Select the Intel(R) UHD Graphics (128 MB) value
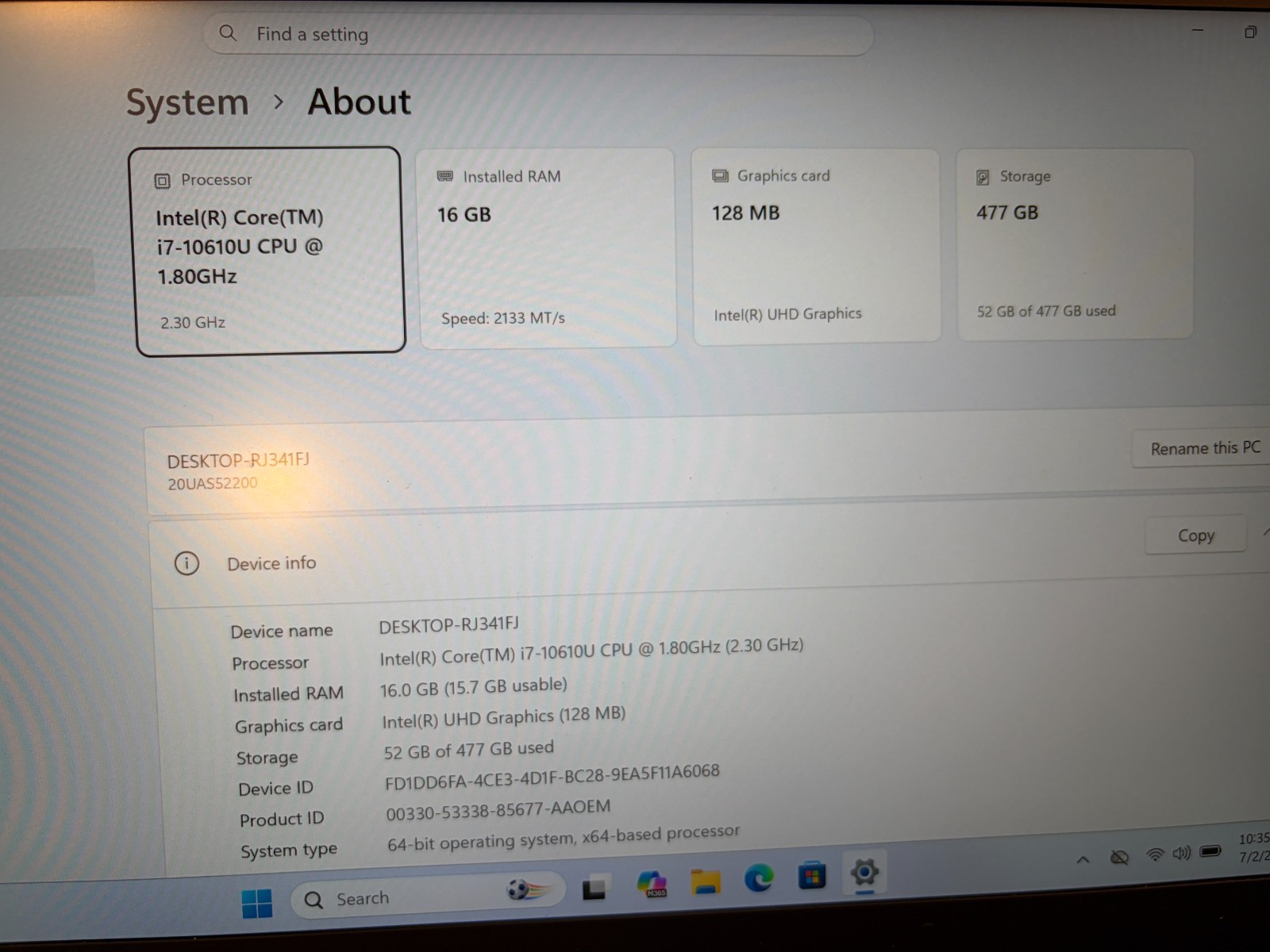Image resolution: width=1270 pixels, height=952 pixels. [x=504, y=718]
